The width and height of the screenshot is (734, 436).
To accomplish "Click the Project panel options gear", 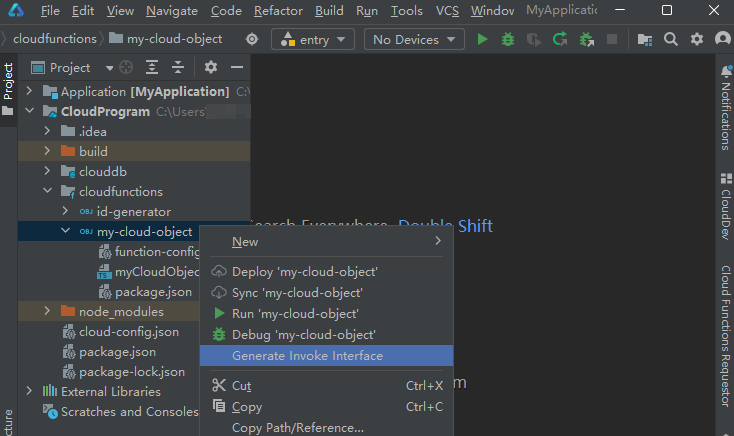I will pyautogui.click(x=211, y=68).
